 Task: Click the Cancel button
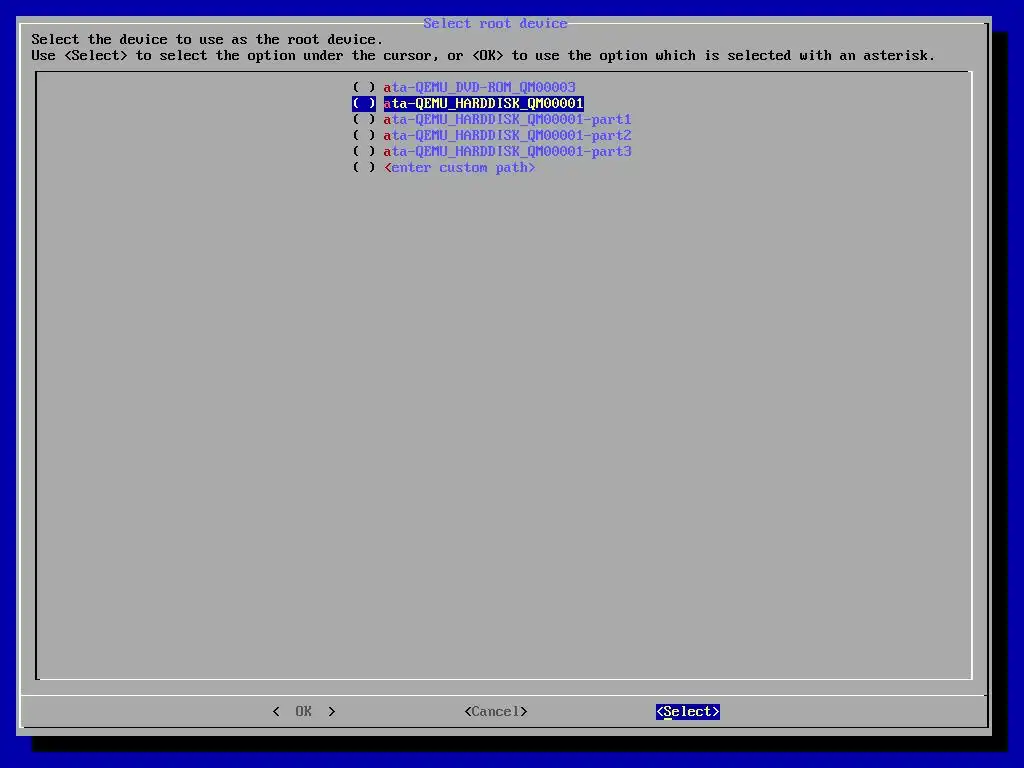496,711
